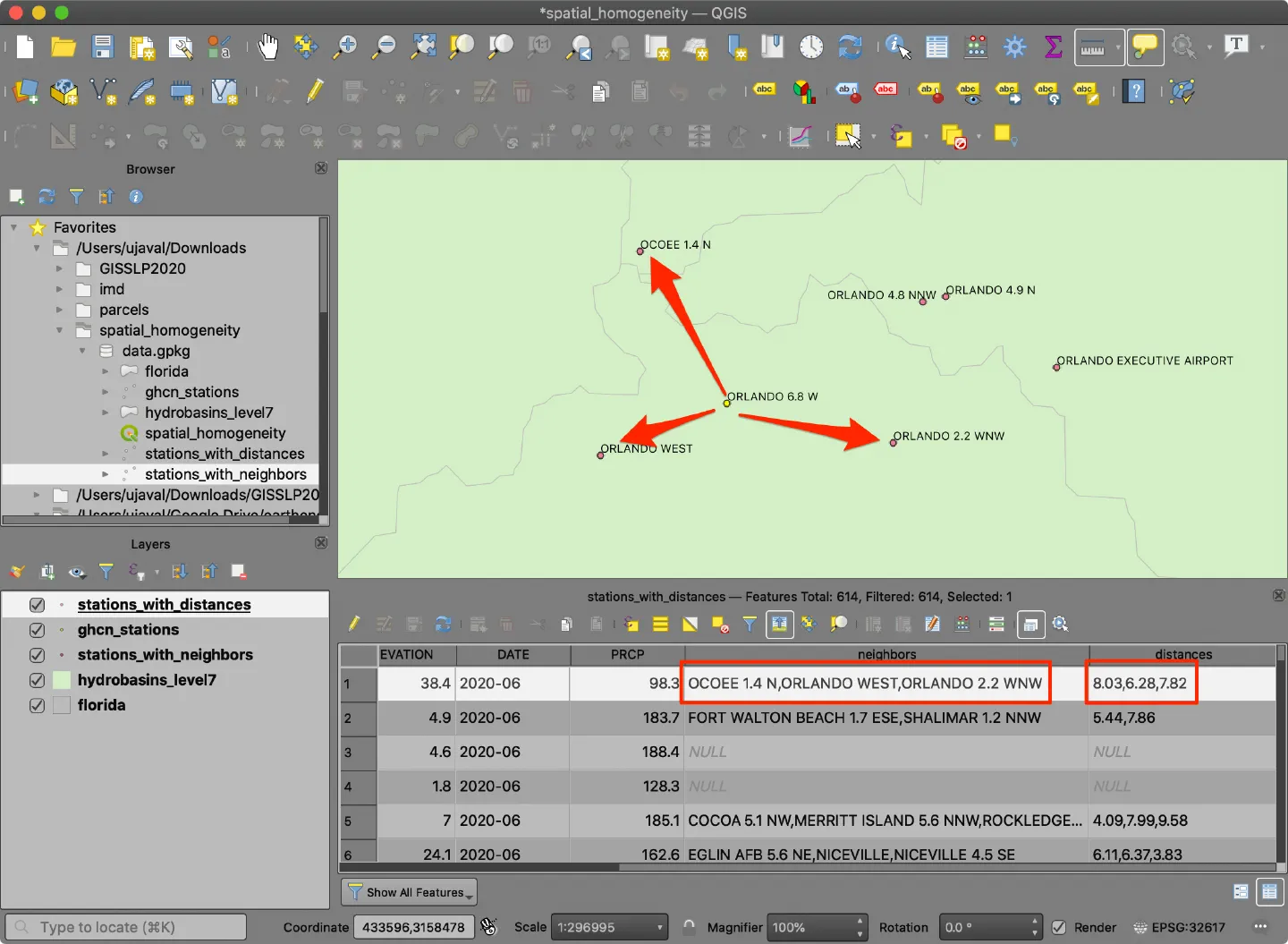This screenshot has width=1288, height=944.
Task: Expand the florida item in the Browser tree
Action: coord(106,371)
